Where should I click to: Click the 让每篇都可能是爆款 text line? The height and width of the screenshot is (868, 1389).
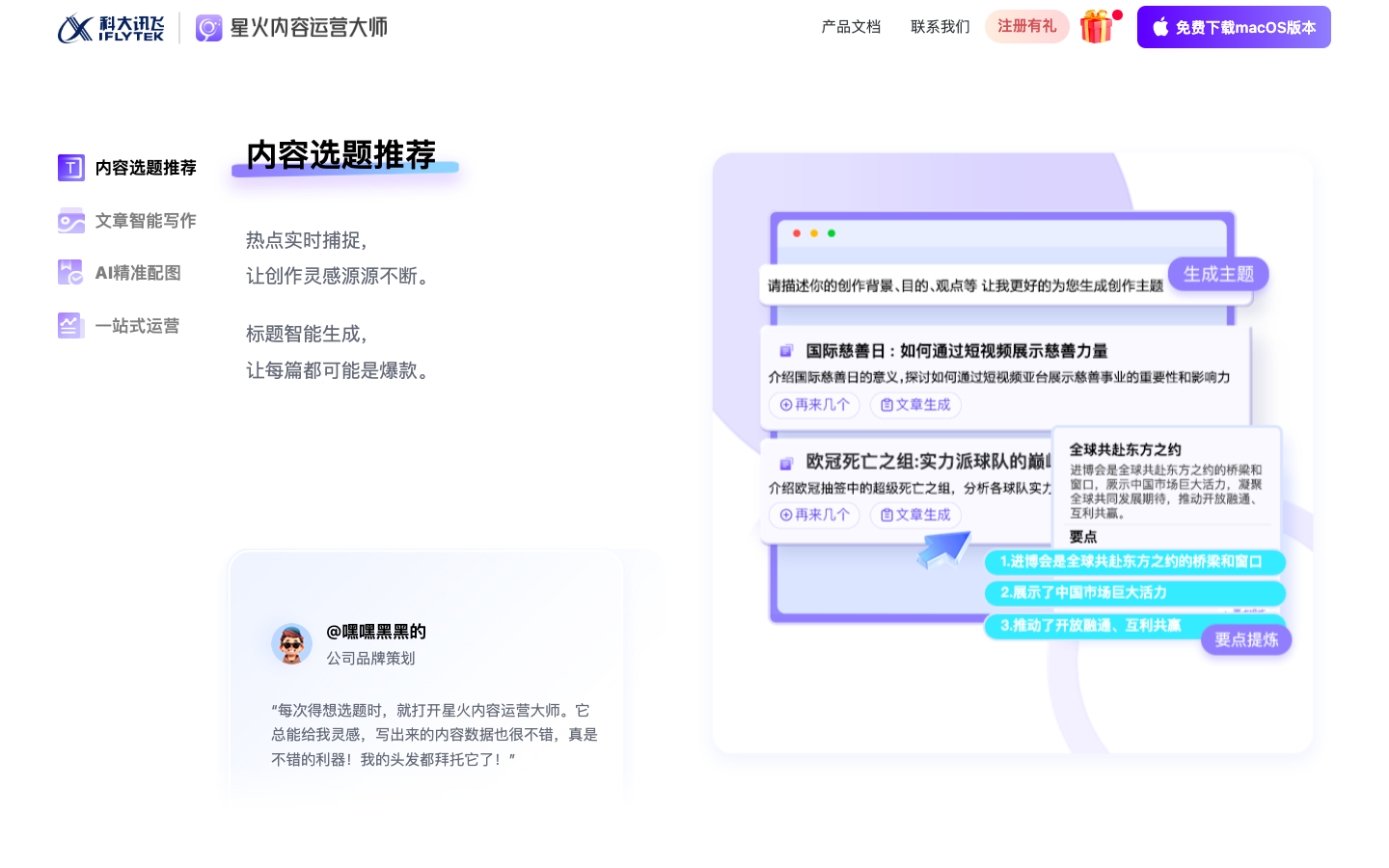tap(339, 370)
